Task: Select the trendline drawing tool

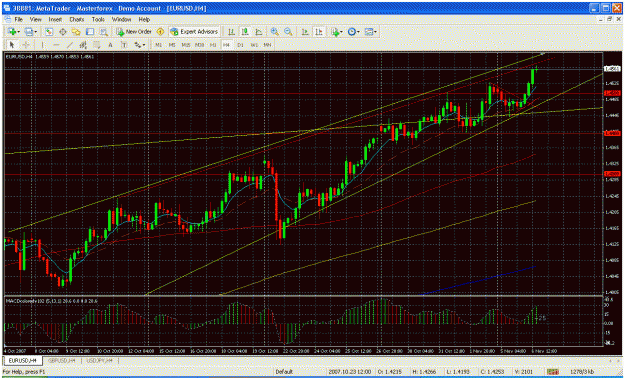Action: click(69, 45)
